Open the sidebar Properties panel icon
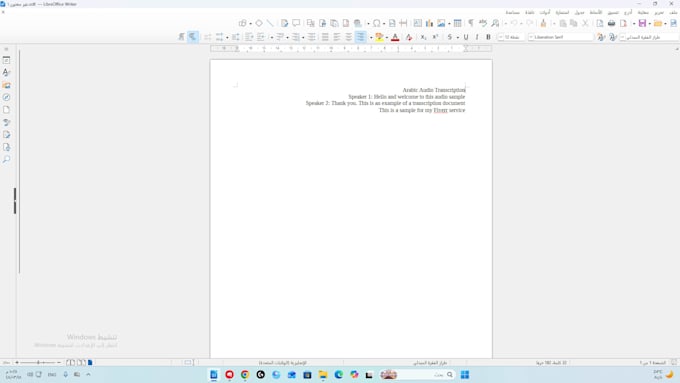 point(6,60)
